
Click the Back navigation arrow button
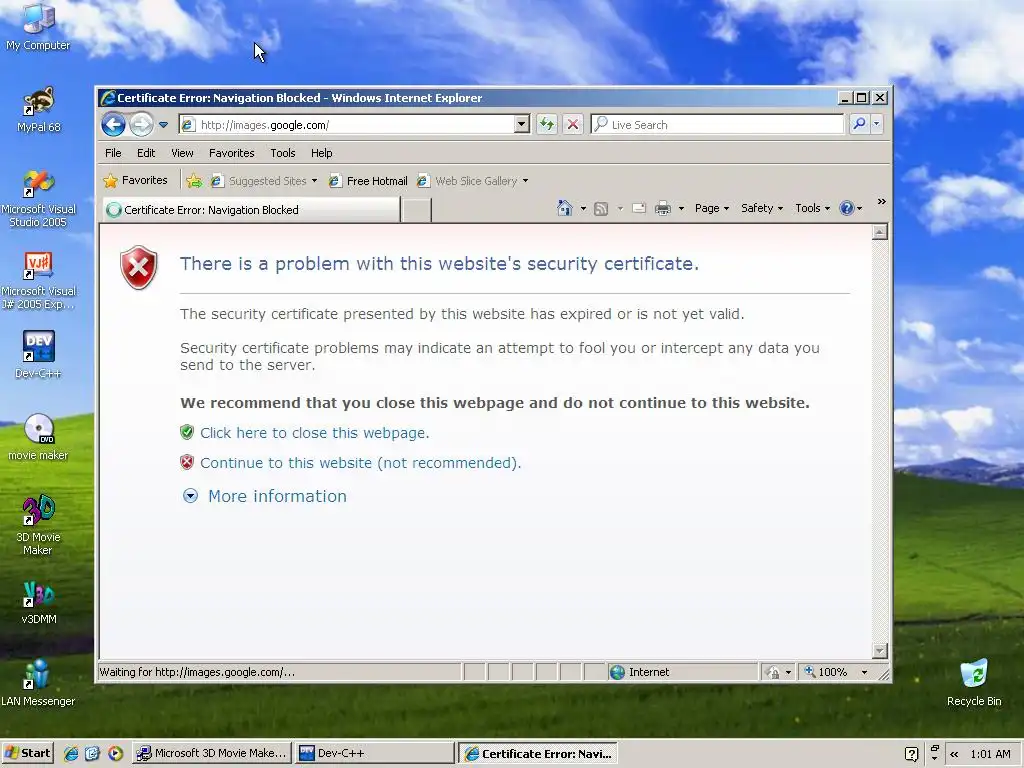[114, 124]
